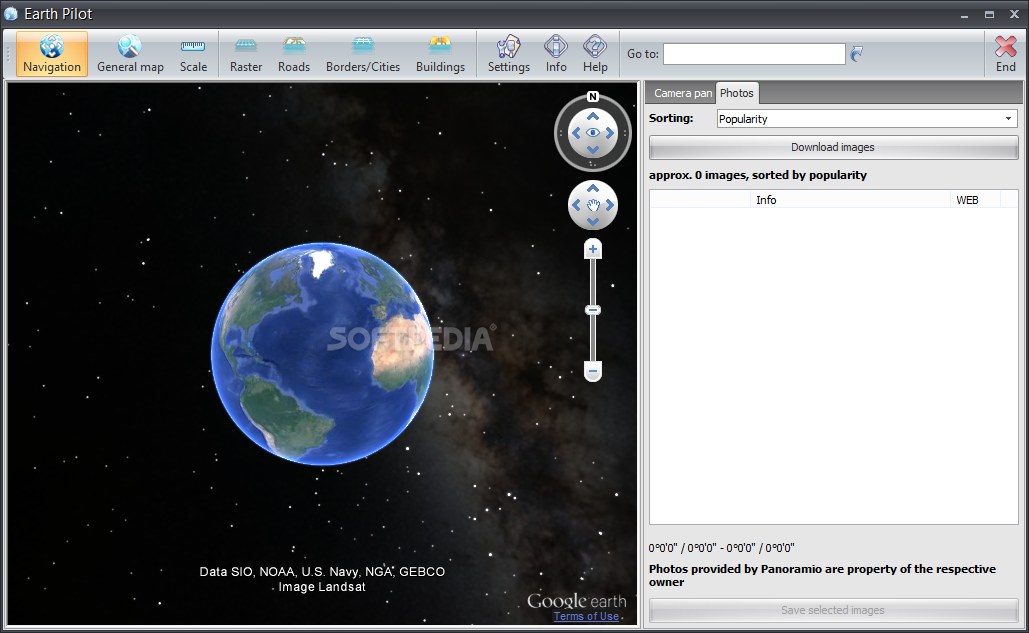This screenshot has height=633, width=1029.
Task: Click the Download images button
Action: [x=833, y=148]
